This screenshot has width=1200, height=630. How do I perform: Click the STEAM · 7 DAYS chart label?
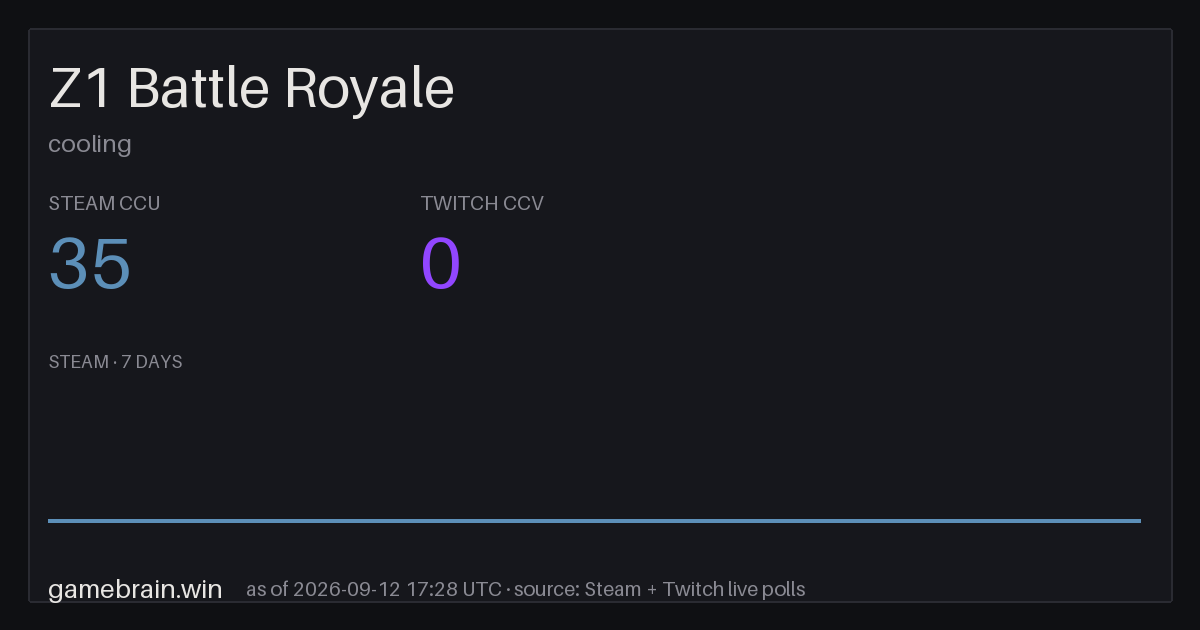click(x=116, y=362)
